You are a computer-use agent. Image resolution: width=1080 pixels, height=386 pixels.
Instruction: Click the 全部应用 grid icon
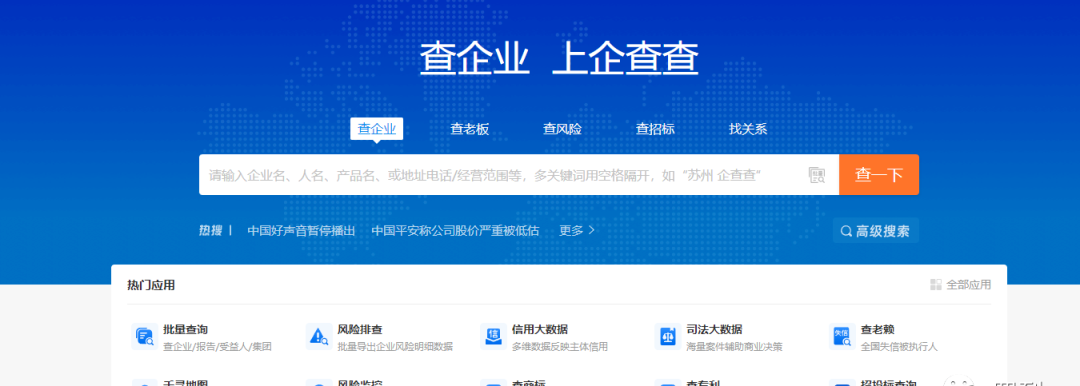pos(935,285)
